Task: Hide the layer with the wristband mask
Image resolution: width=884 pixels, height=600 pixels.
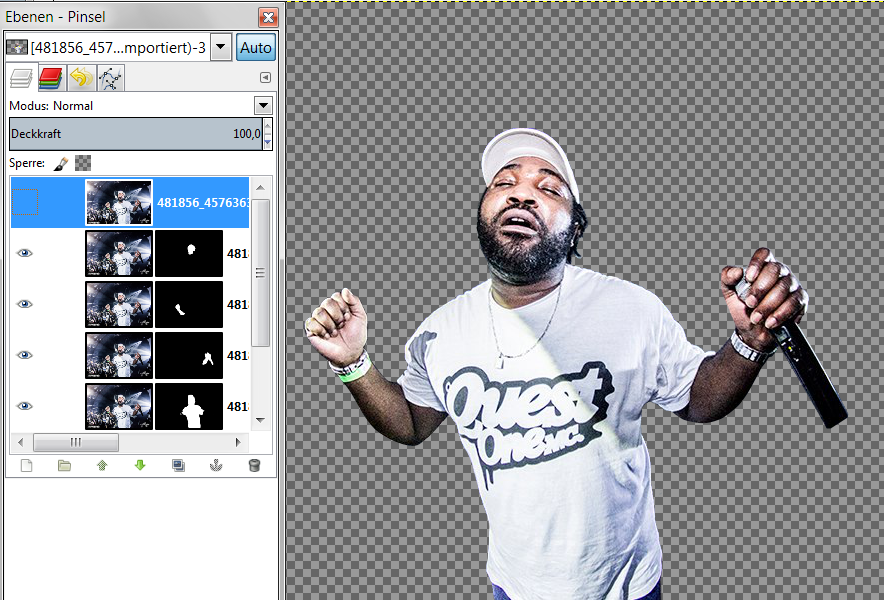Action: 25,304
